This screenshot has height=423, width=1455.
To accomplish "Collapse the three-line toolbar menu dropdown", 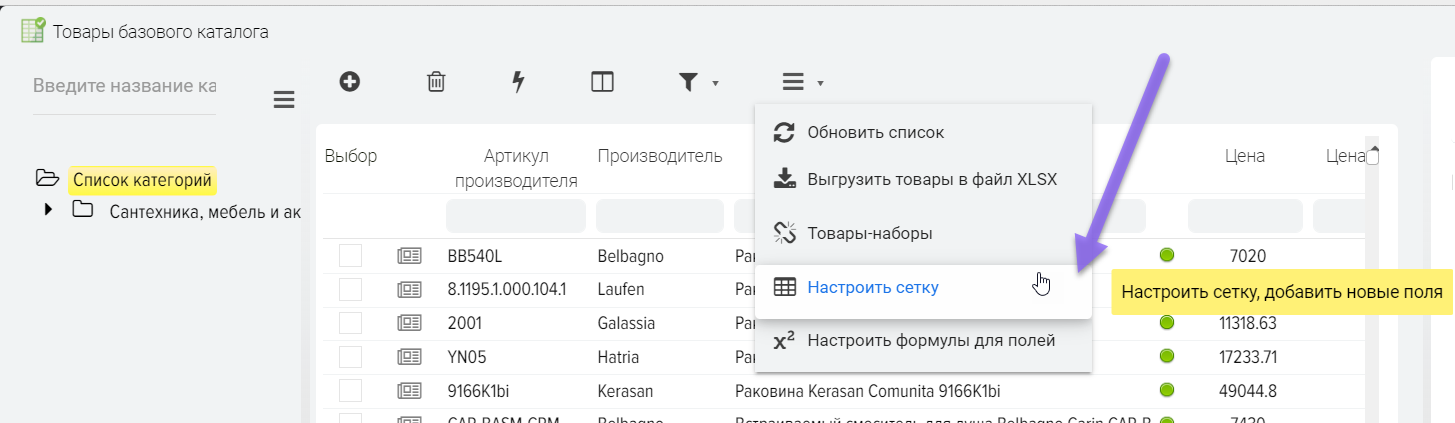I will (x=803, y=83).
